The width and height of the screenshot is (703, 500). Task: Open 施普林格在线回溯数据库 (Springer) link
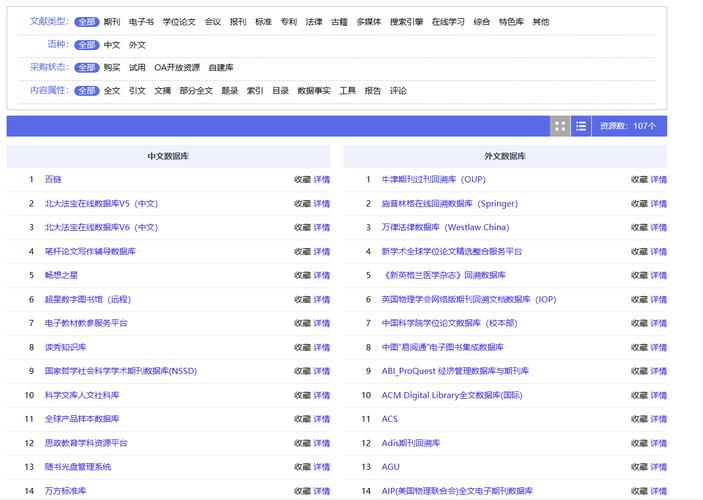(x=450, y=204)
